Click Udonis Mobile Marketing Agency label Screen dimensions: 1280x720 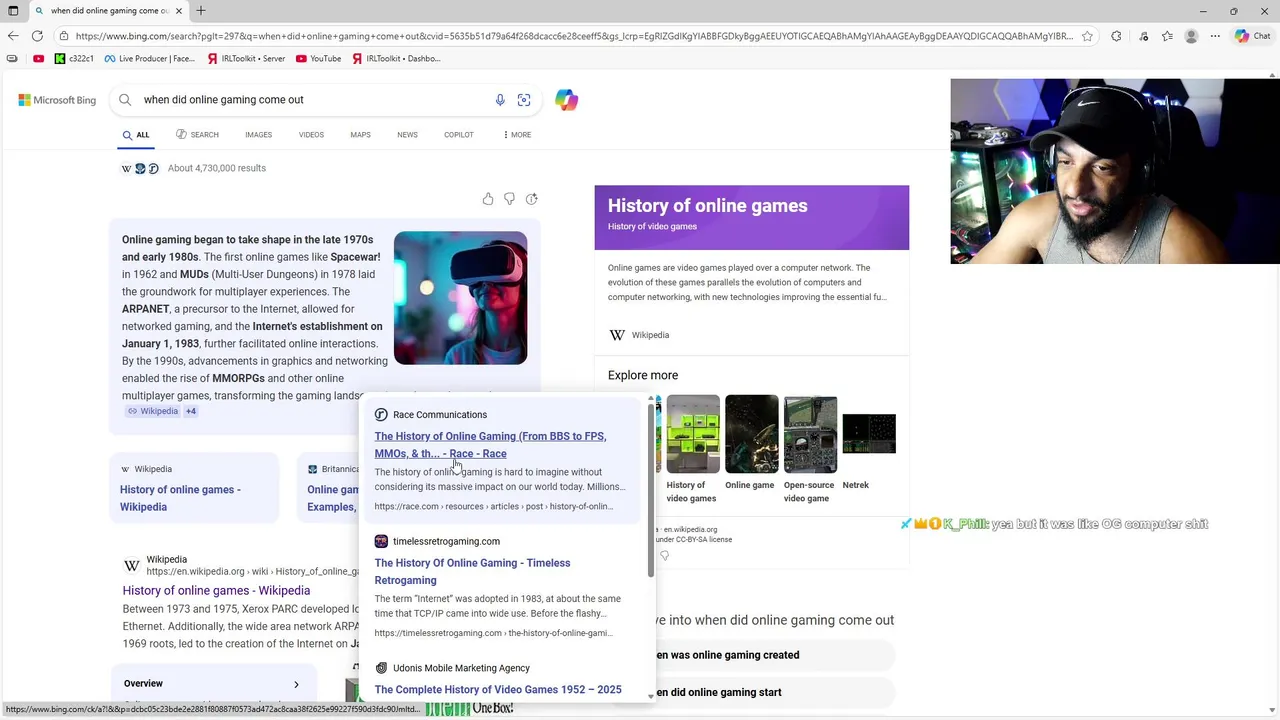coord(461,668)
